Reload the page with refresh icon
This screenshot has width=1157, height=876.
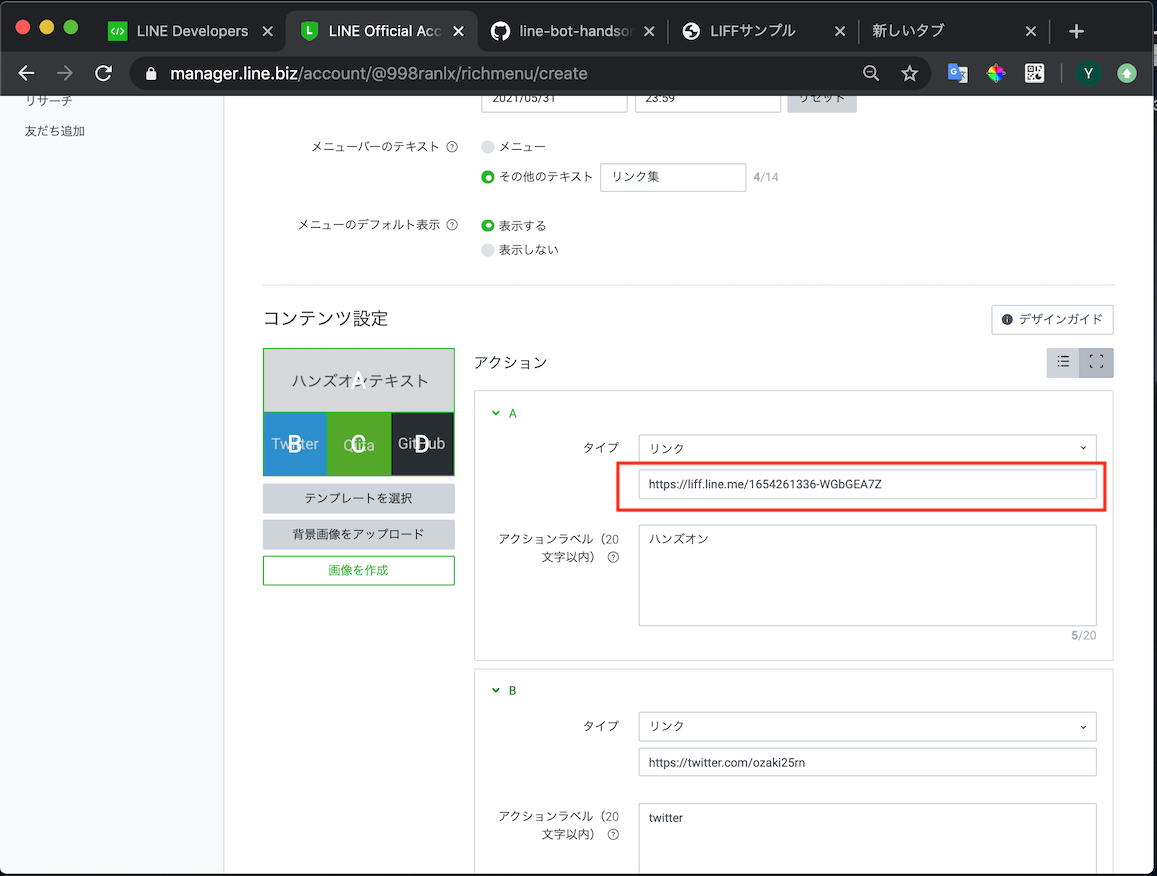point(103,73)
